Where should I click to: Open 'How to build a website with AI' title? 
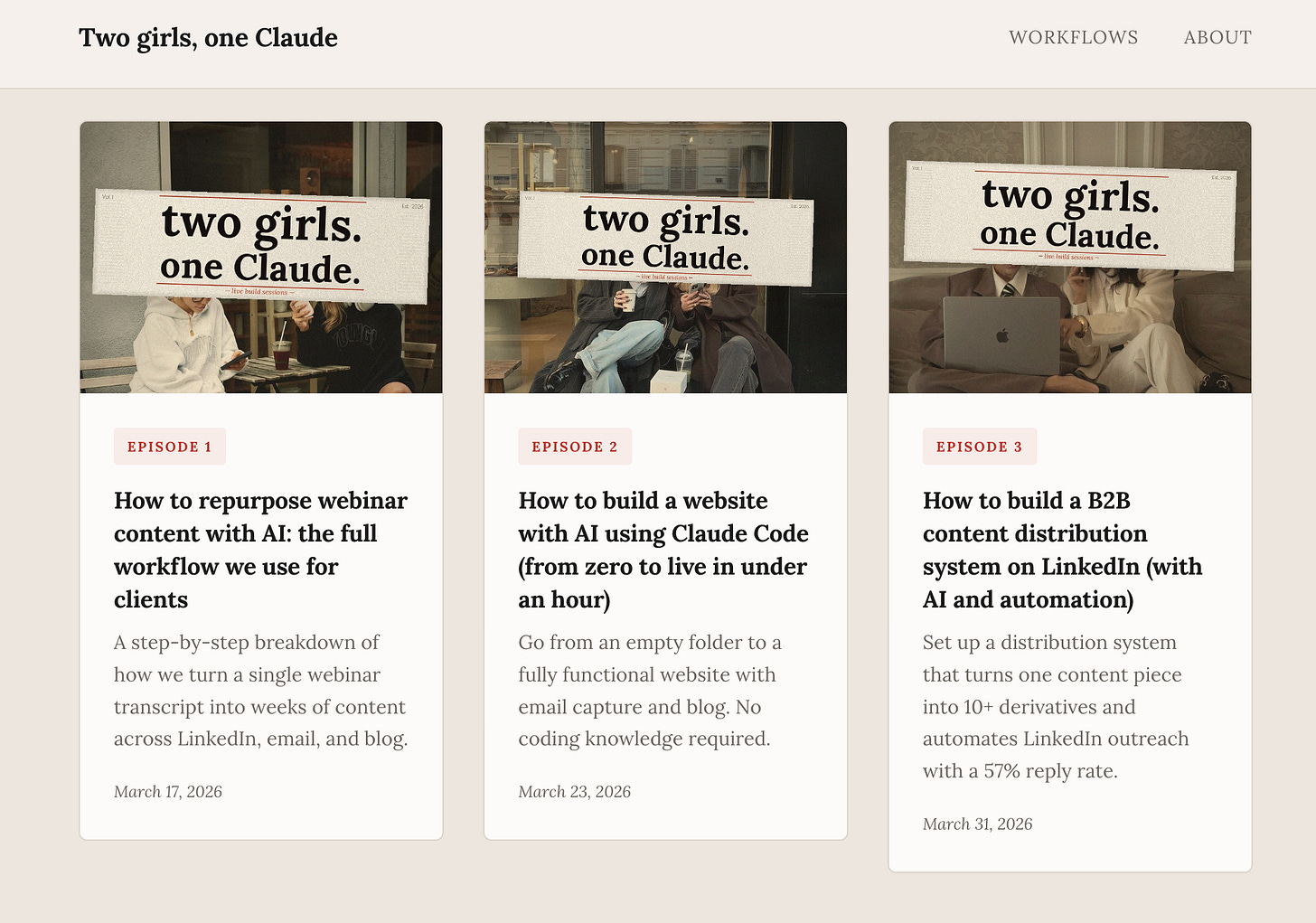click(664, 550)
